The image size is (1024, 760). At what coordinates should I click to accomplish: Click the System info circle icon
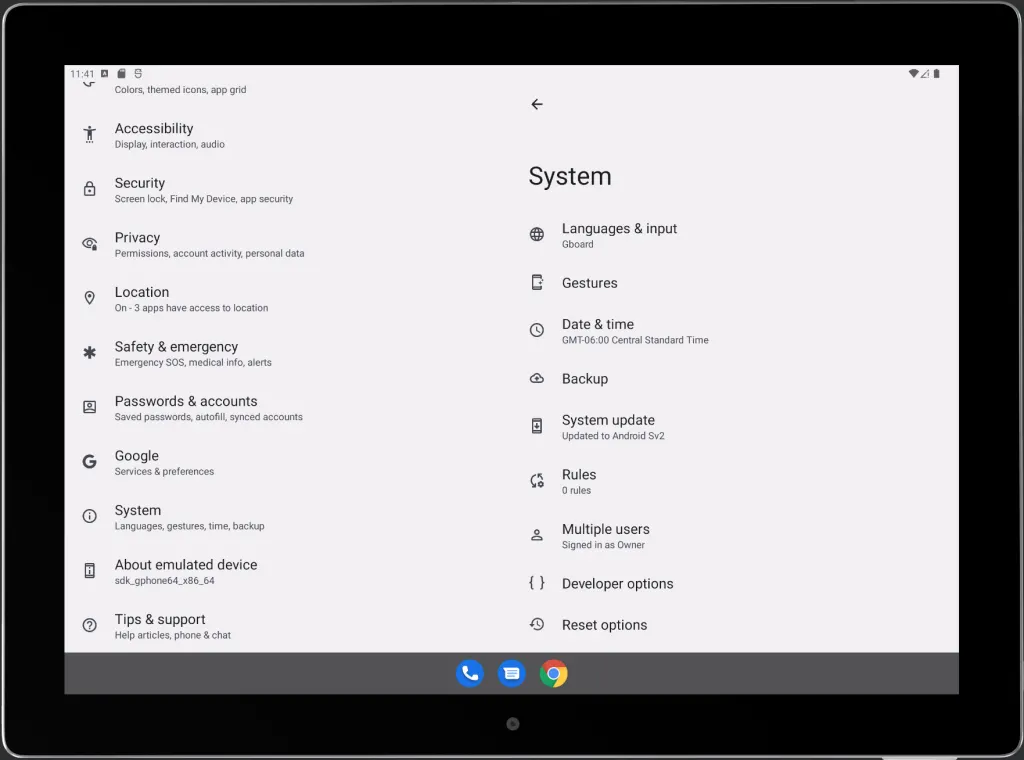[x=89, y=516]
